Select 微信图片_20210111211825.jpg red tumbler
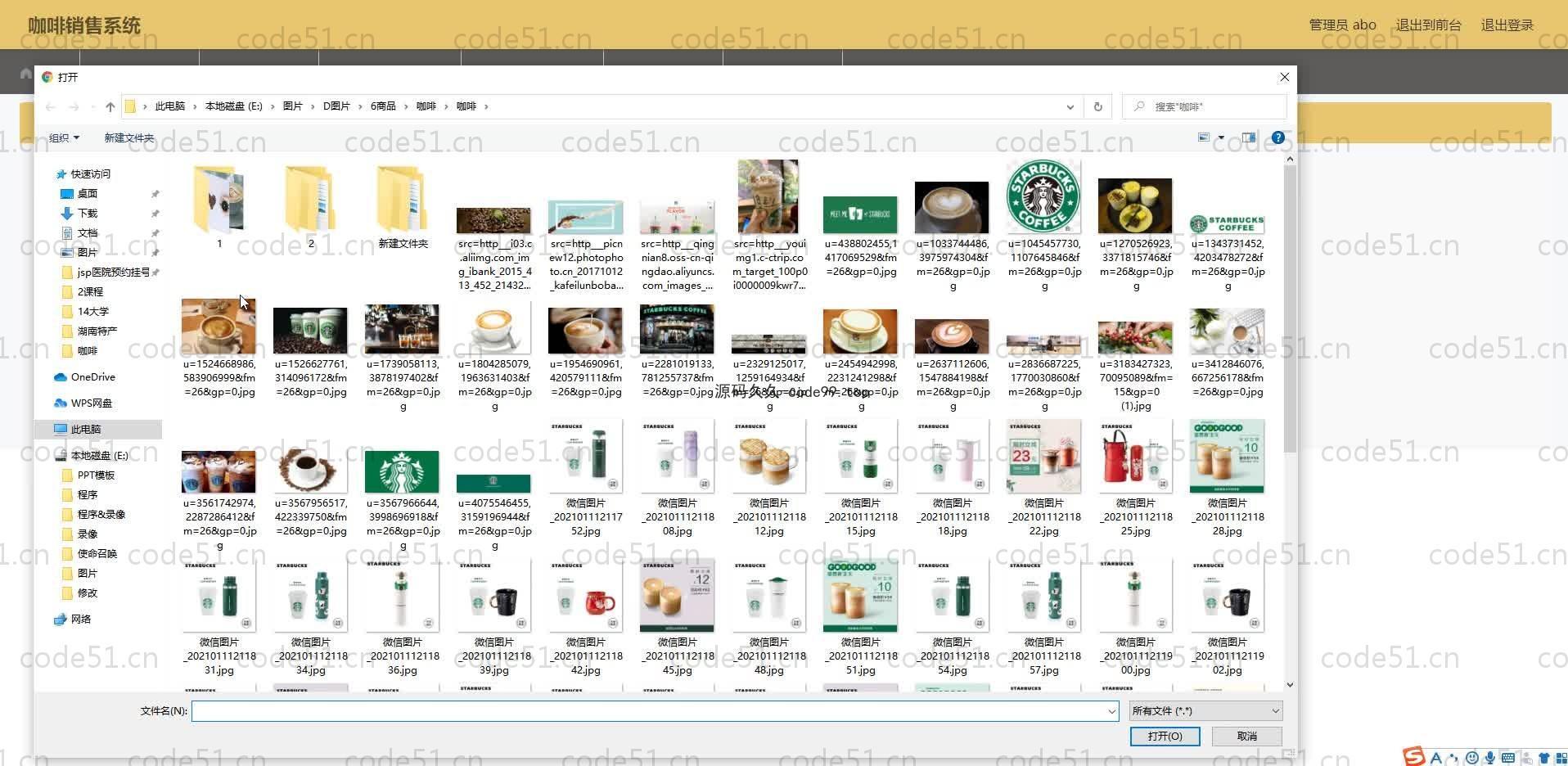Viewport: 1568px width, 766px height. coord(1135,457)
